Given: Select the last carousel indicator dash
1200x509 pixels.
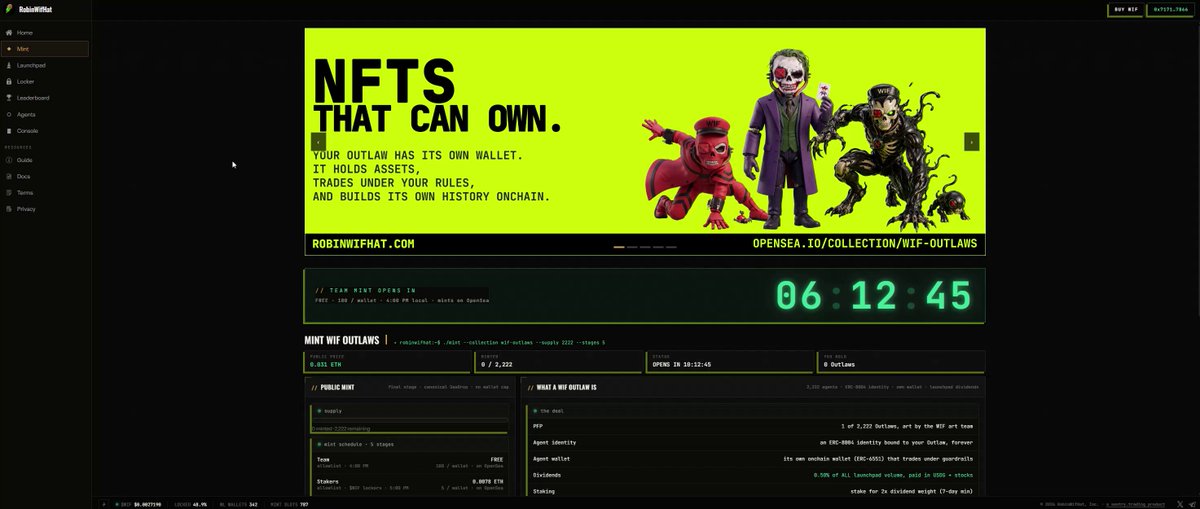Looking at the screenshot, I should (671, 247).
